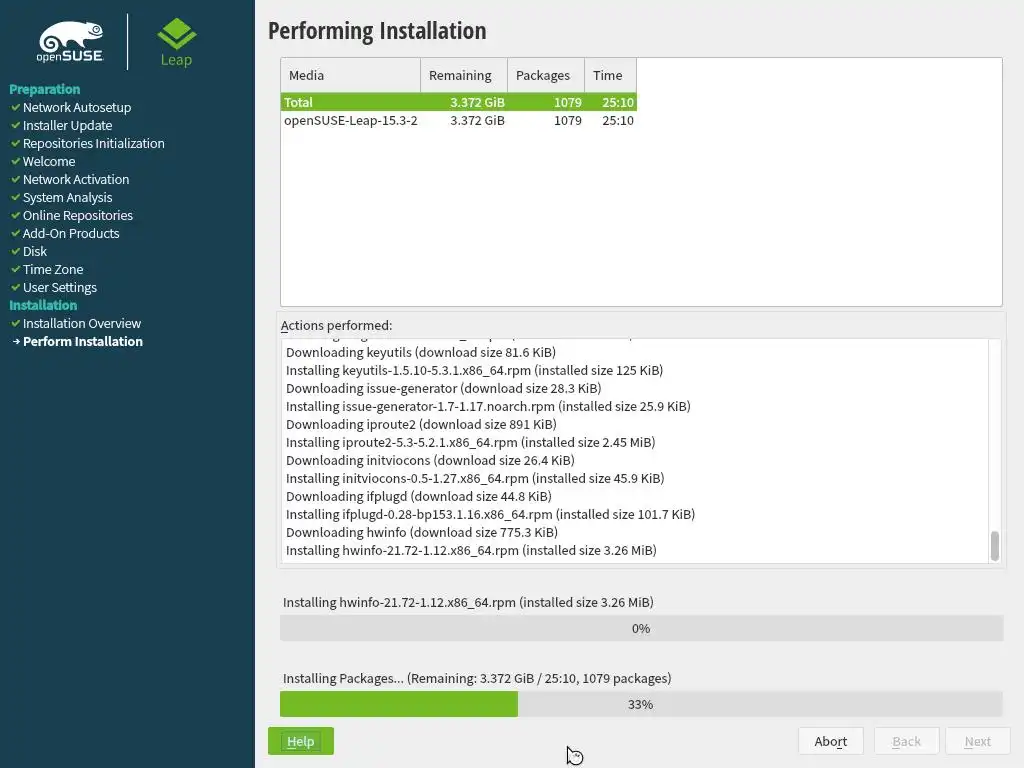Select Online Repositories step

[78, 216]
